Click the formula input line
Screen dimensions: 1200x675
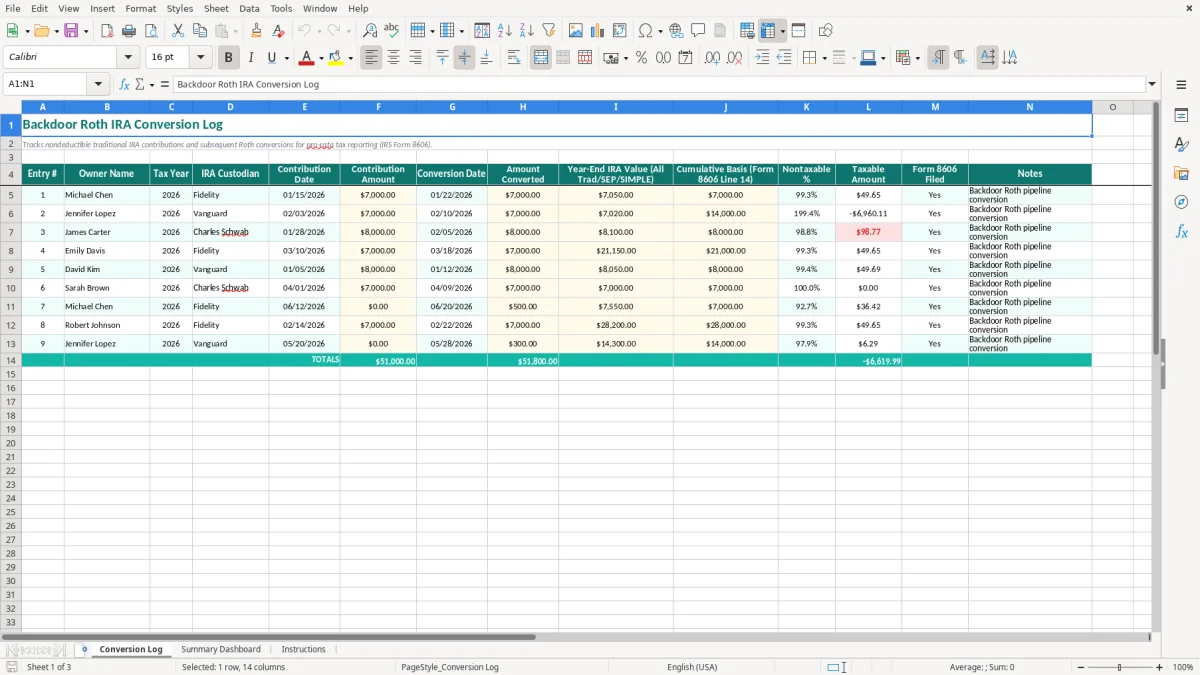(659, 85)
